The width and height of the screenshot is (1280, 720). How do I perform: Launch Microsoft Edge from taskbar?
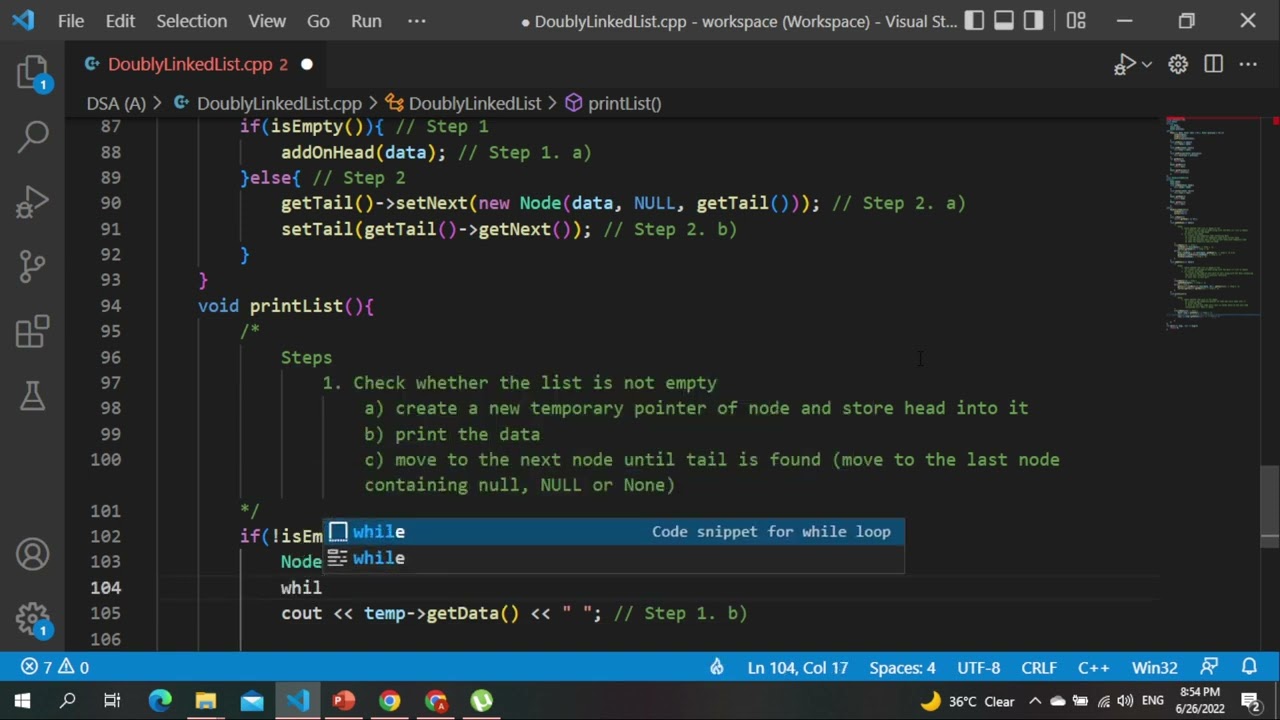160,701
